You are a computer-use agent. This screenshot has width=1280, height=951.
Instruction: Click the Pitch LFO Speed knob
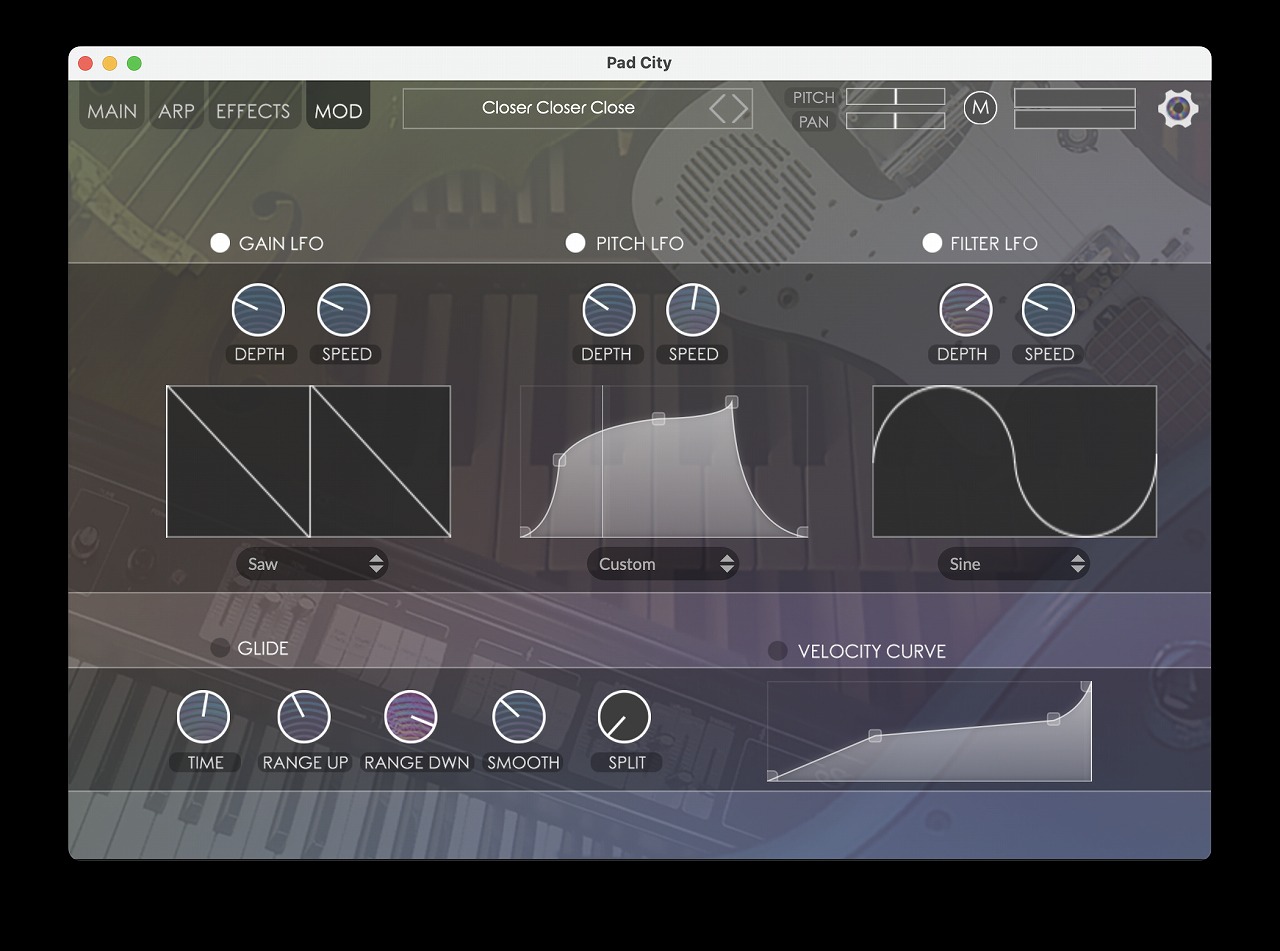tap(693, 310)
